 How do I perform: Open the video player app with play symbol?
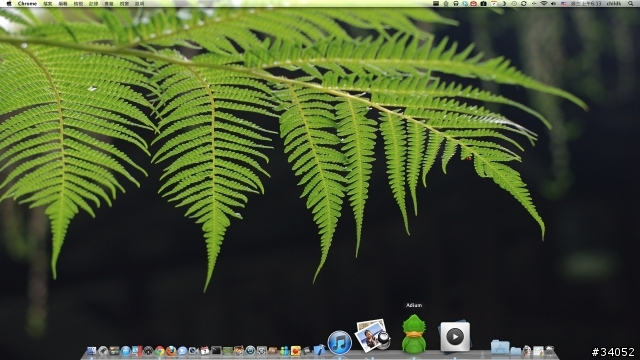click(455, 337)
